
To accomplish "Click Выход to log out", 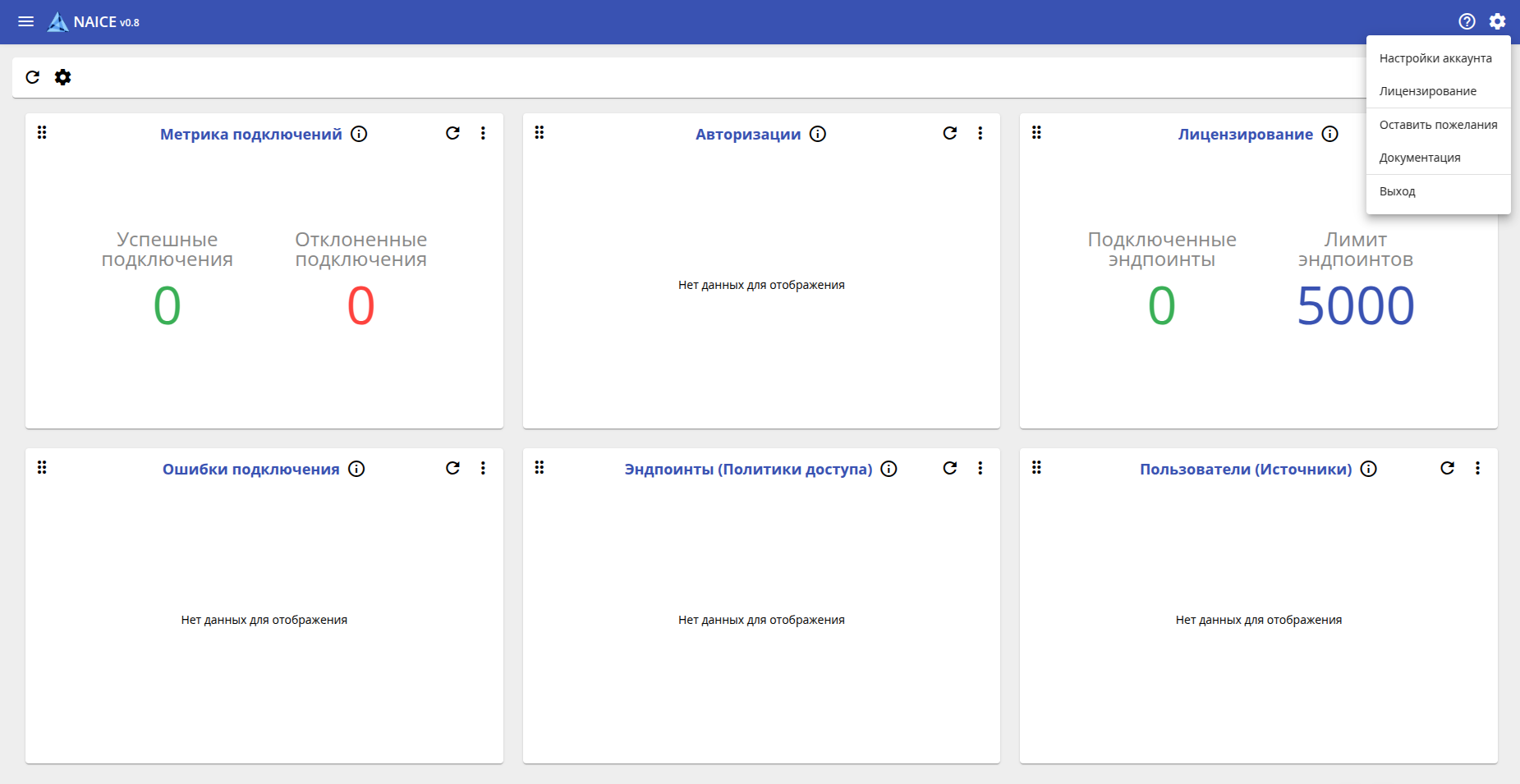I will click(x=1398, y=191).
